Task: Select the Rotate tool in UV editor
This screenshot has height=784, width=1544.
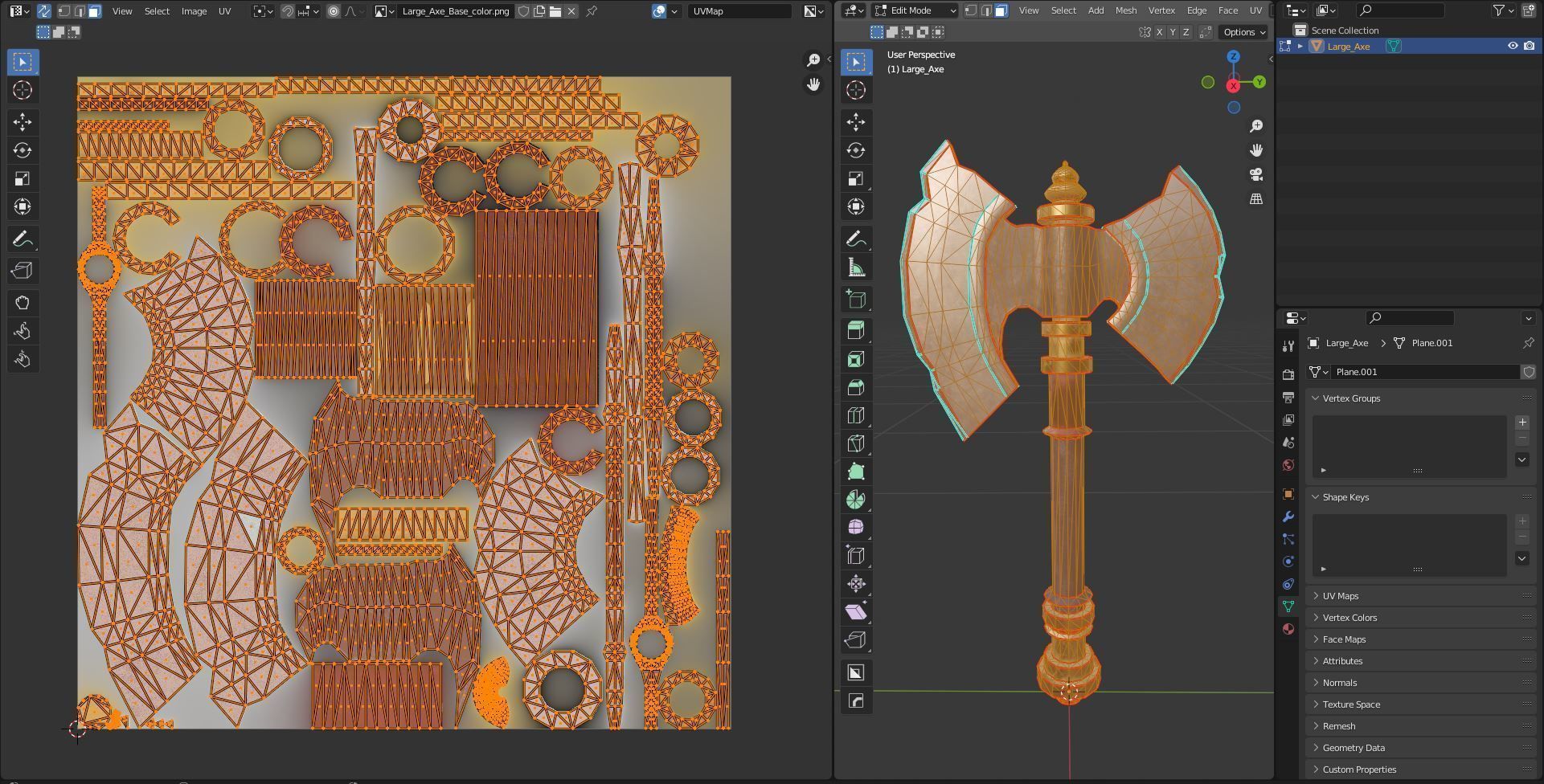Action: coord(23,150)
